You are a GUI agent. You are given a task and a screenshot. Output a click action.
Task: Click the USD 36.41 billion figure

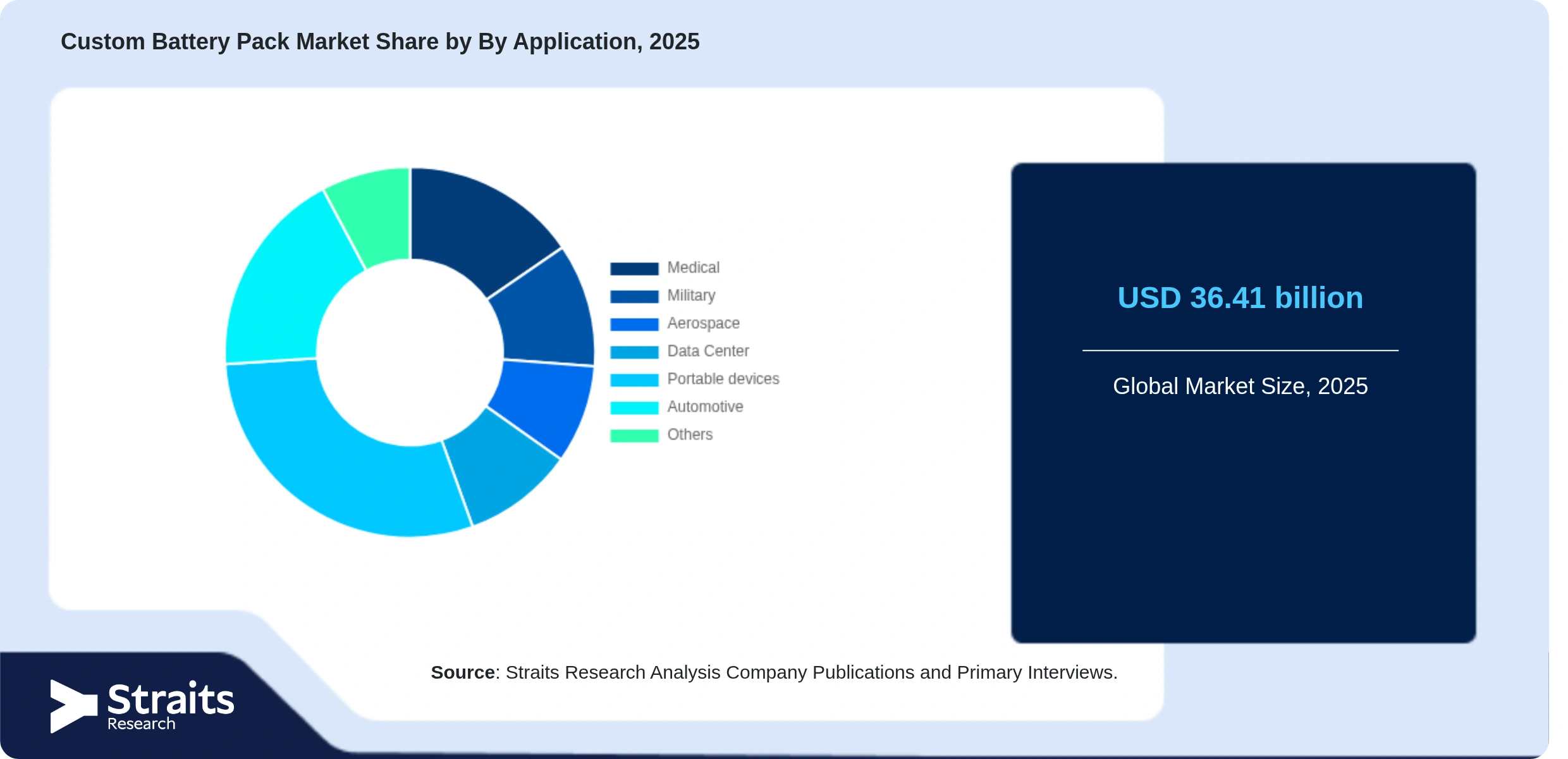point(1240,298)
